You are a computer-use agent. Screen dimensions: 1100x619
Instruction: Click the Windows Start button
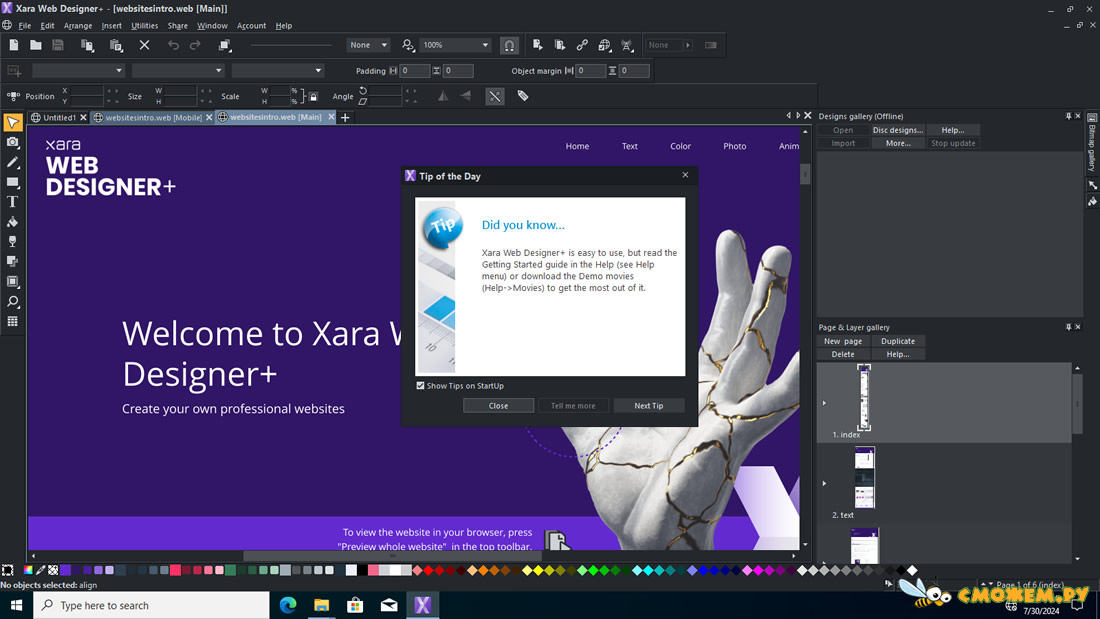pyautogui.click(x=16, y=605)
